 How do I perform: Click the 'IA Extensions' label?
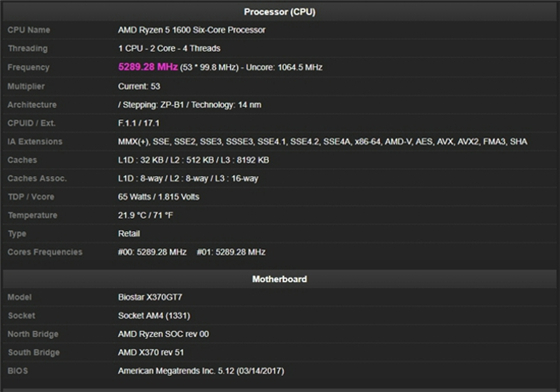click(35, 142)
